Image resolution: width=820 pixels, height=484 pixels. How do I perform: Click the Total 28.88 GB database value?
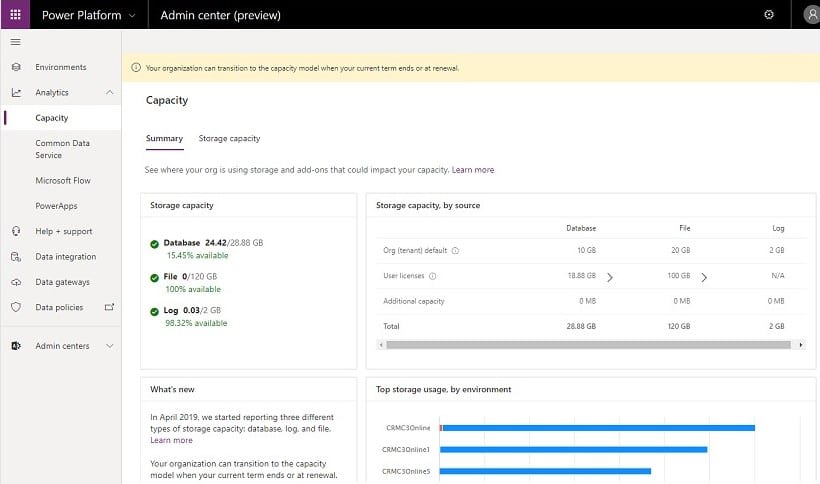581,326
